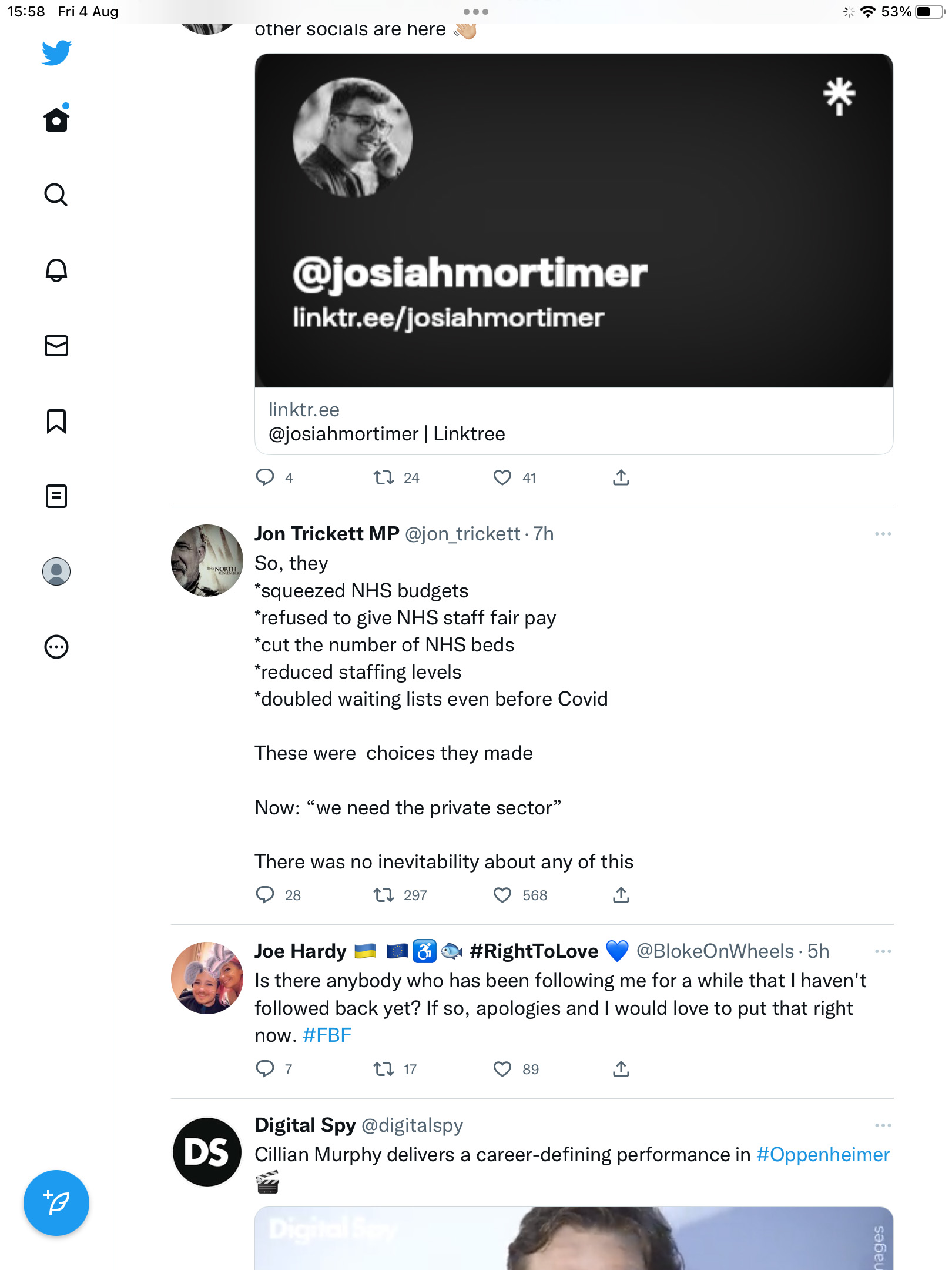Open more options on Jon Trickett's tweet
952x1270 pixels.
(883, 534)
